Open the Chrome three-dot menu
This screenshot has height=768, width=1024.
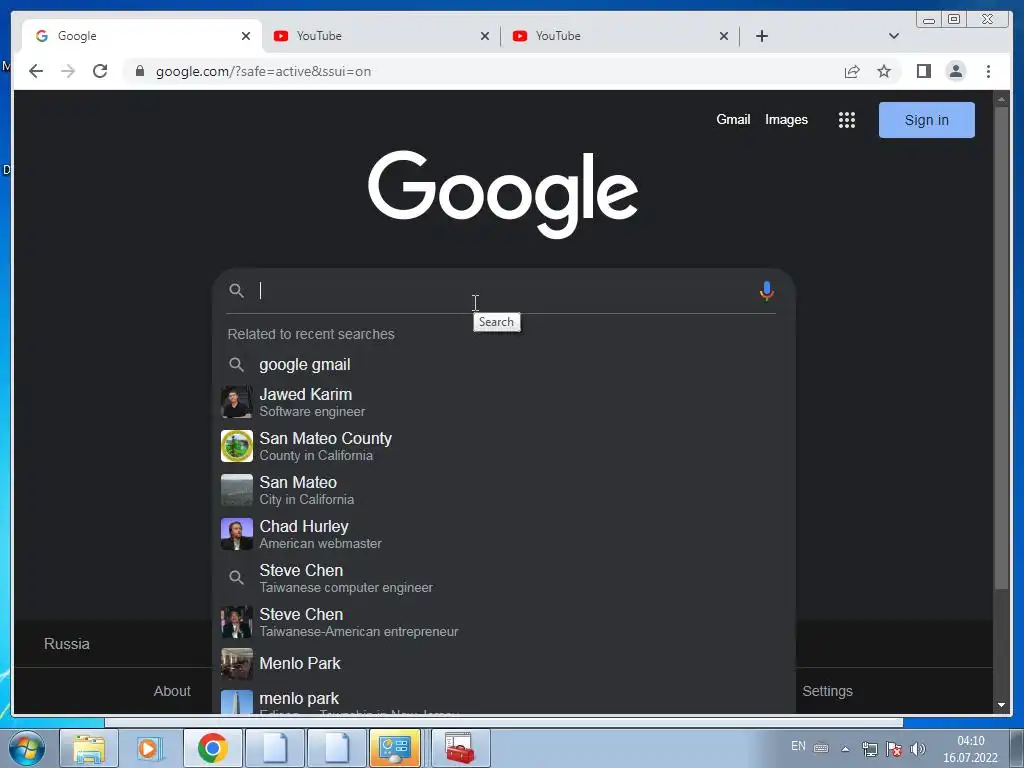tap(988, 71)
